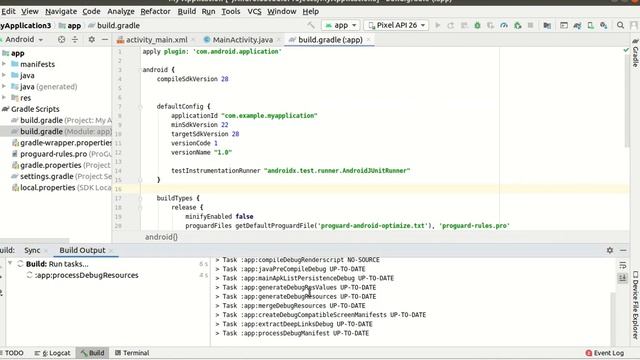640x360 pixels.
Task: Open the View menu
Action: [30, 11]
